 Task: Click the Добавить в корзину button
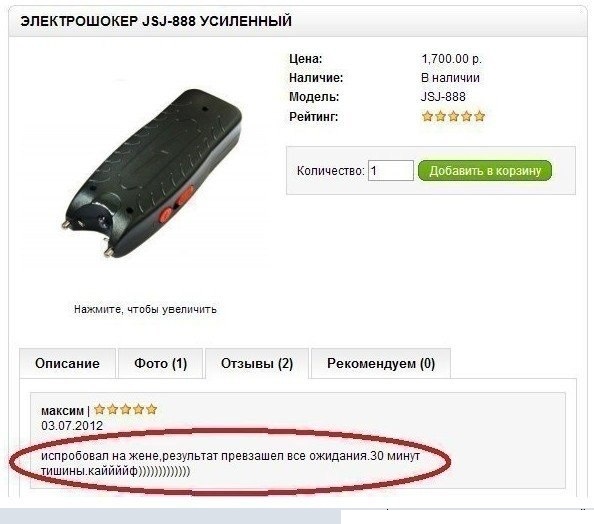pos(485,170)
